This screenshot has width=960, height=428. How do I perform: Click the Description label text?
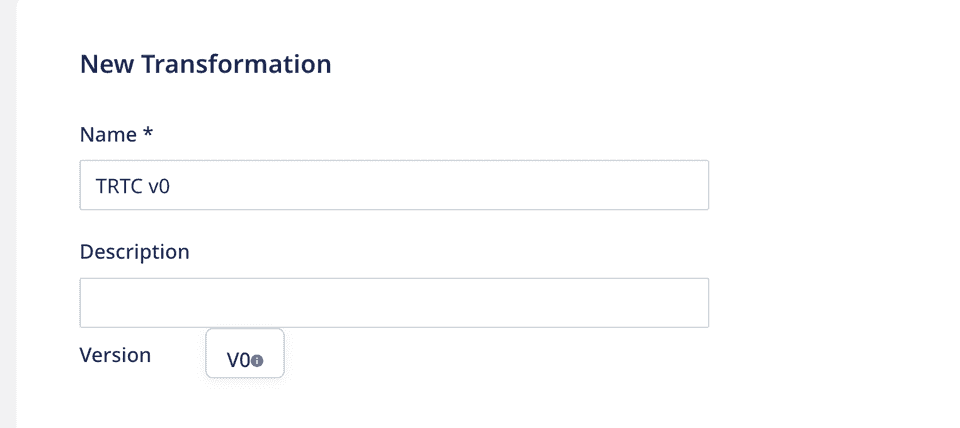[x=135, y=252]
